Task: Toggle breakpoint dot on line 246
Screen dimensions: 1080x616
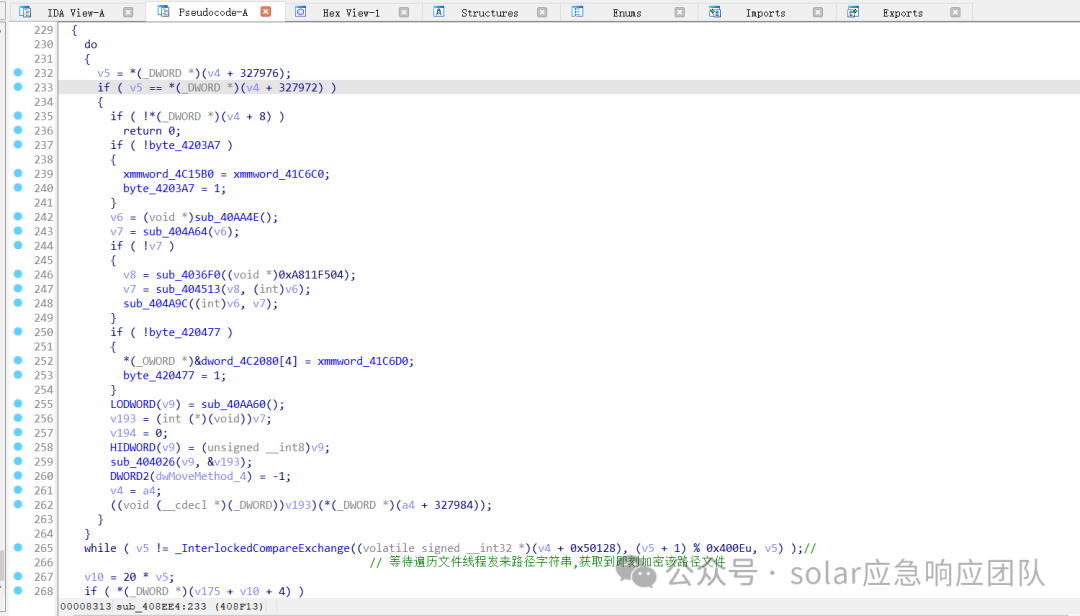Action: pyautogui.click(x=18, y=274)
